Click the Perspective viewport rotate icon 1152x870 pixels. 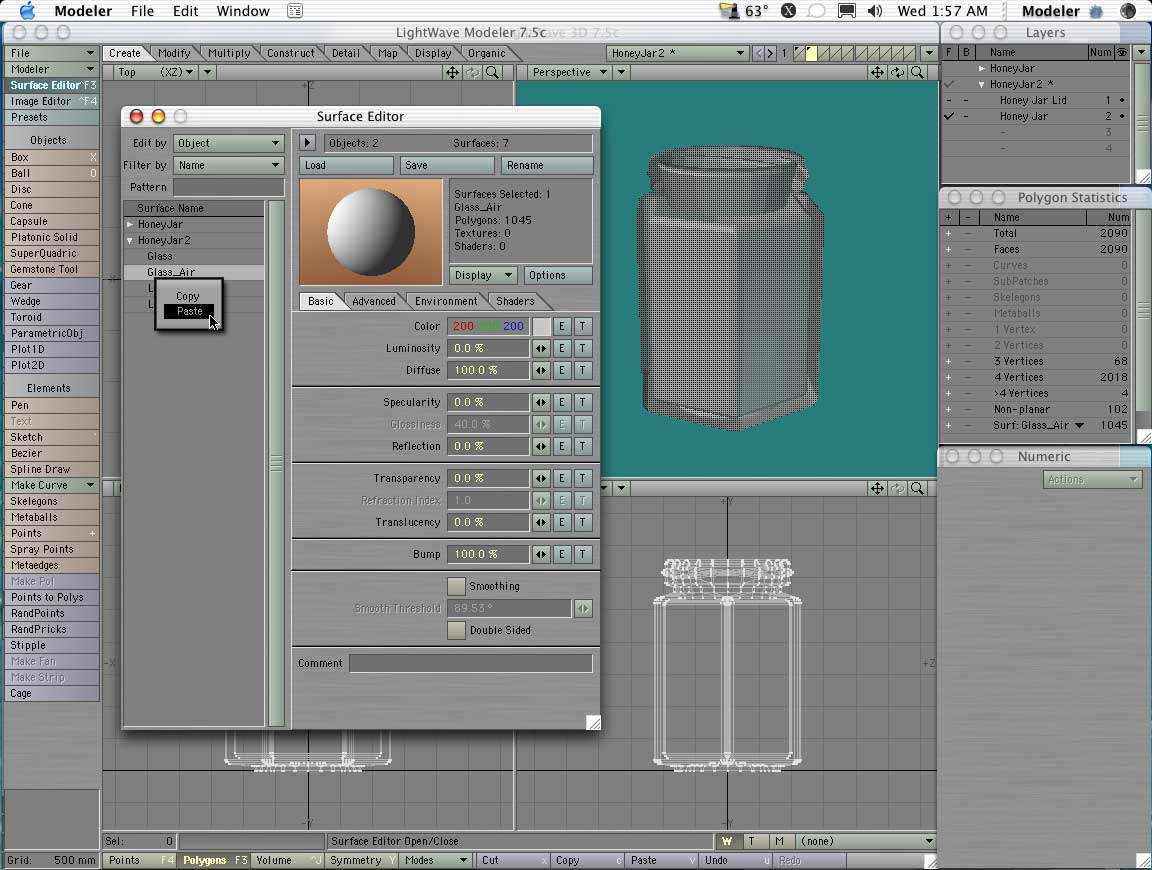coord(897,72)
